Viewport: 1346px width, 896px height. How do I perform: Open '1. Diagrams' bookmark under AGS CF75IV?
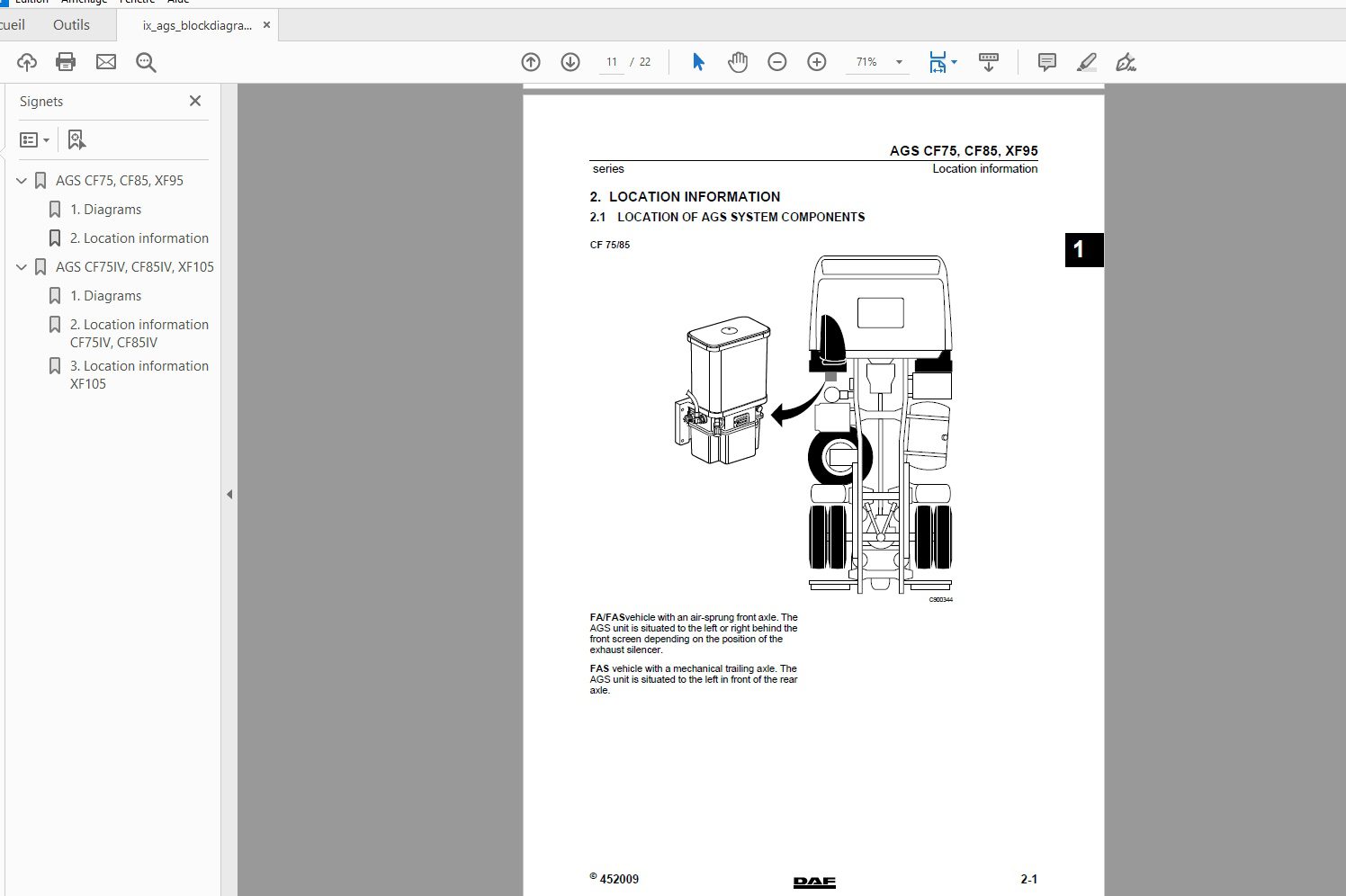tap(106, 296)
